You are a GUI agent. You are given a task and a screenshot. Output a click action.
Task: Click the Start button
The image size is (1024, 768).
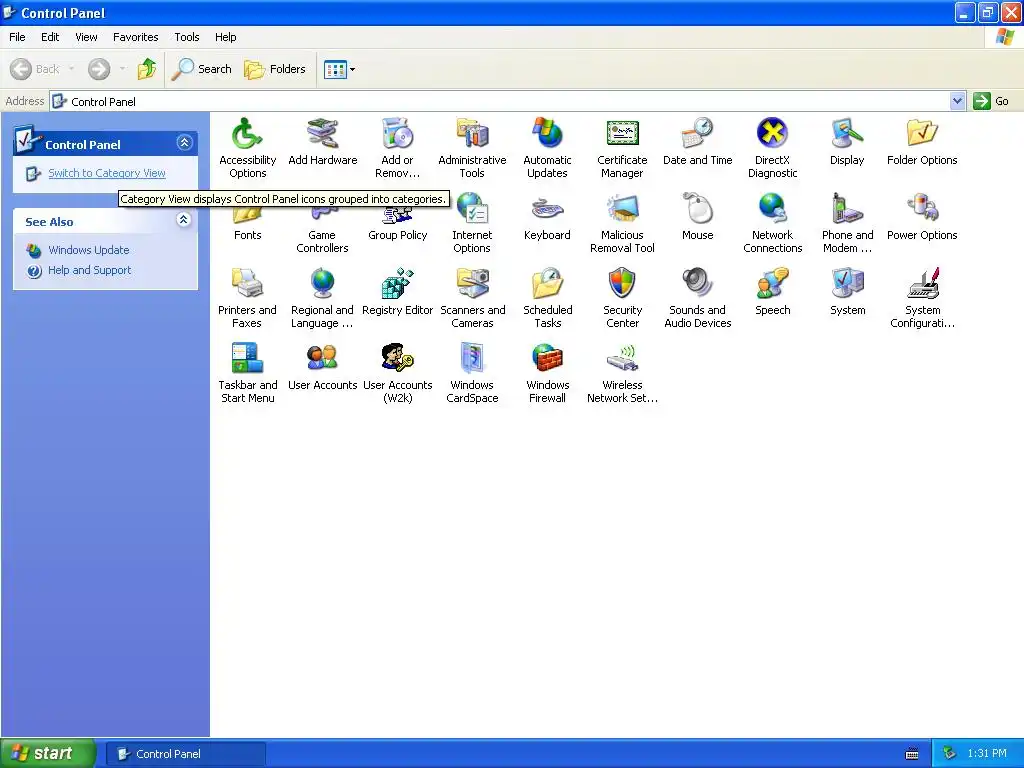(x=47, y=754)
